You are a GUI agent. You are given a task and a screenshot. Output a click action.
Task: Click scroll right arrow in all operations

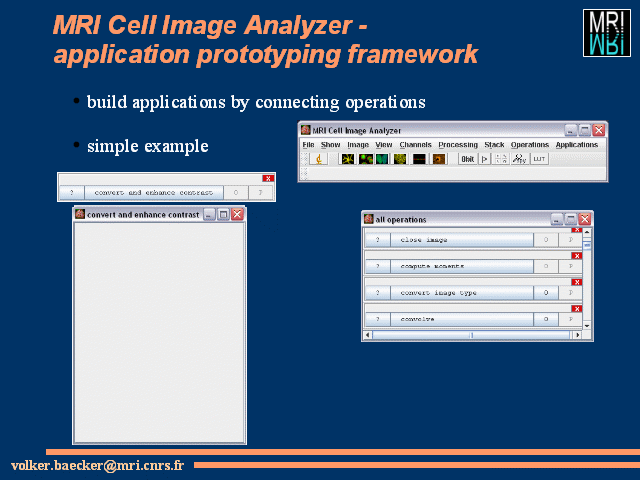(x=577, y=335)
